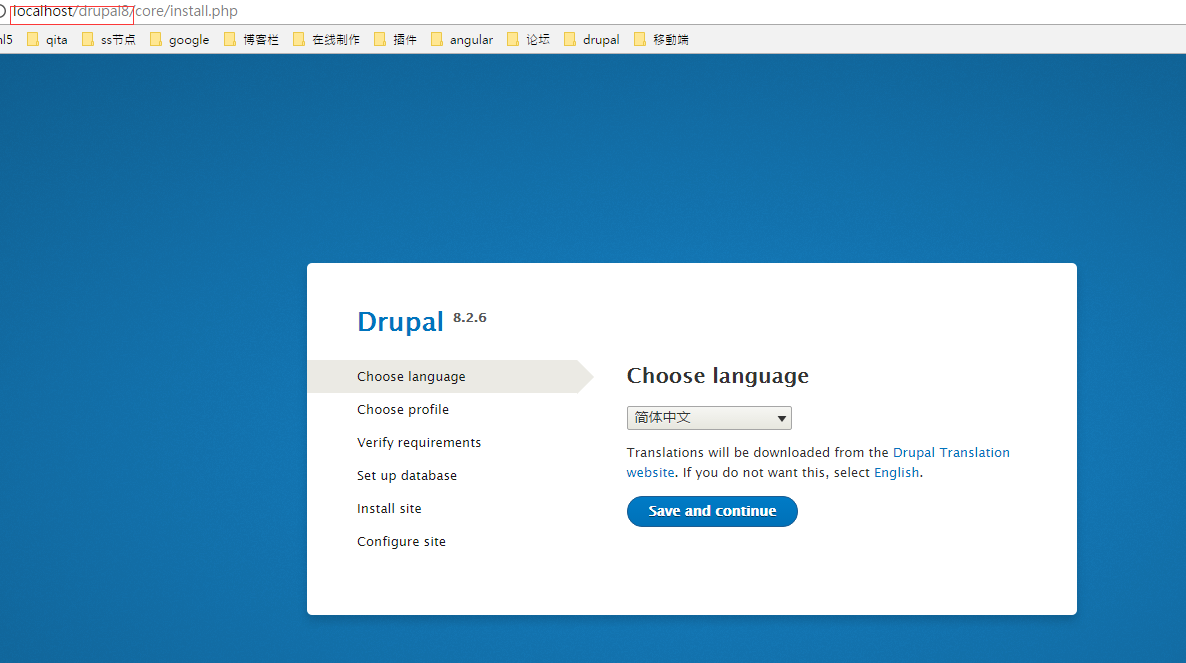Click the 8.2.6 version number
This screenshot has height=663, width=1186.
pyautogui.click(x=470, y=318)
